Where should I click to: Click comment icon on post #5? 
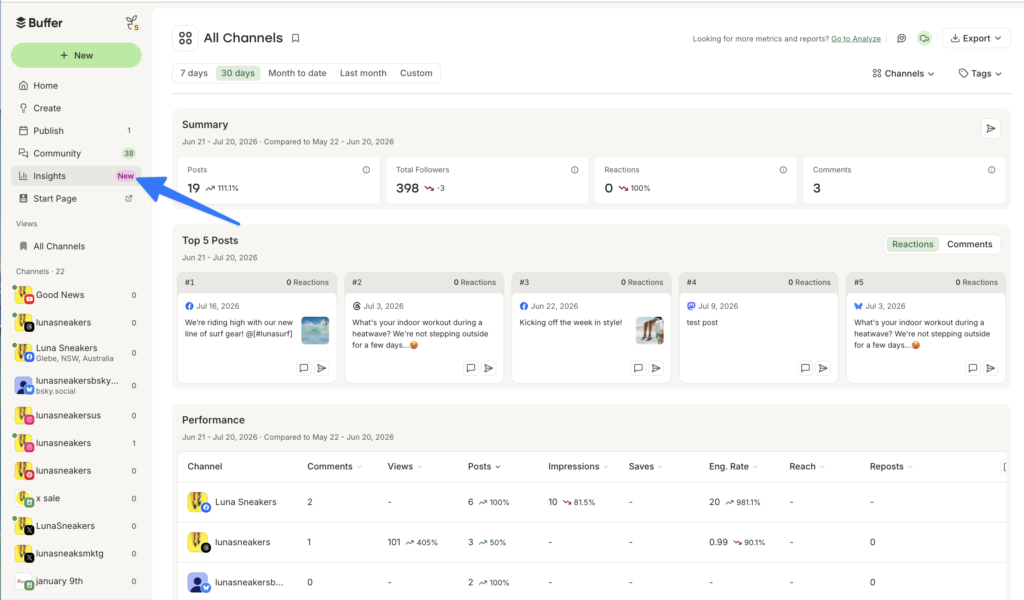click(972, 368)
